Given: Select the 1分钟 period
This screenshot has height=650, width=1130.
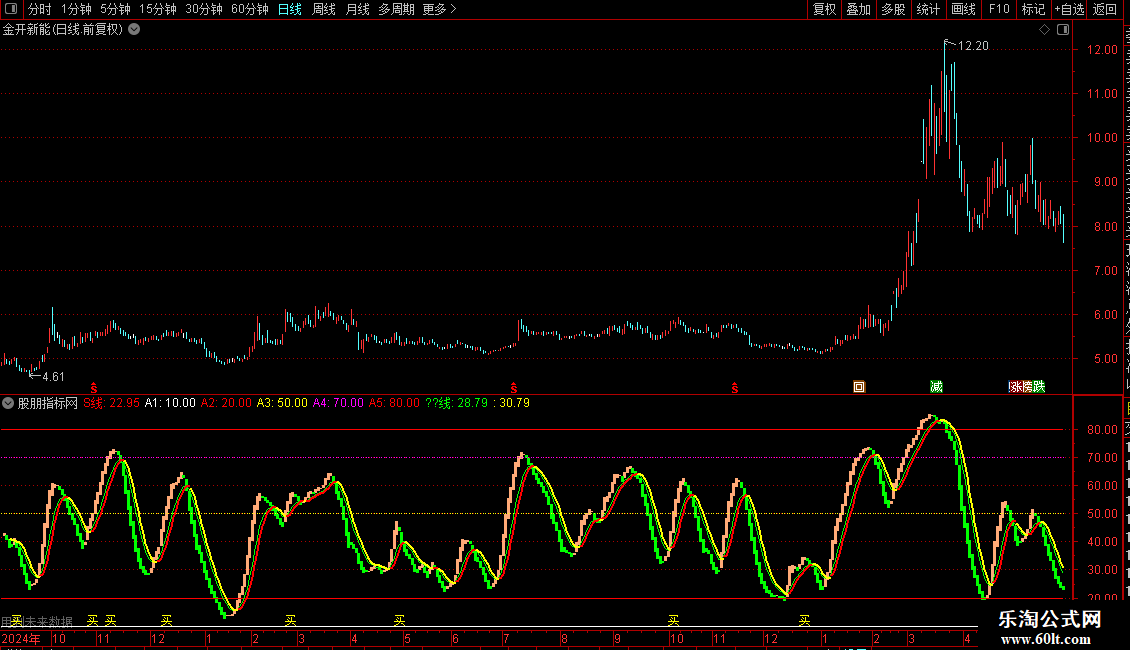Looking at the screenshot, I should pyautogui.click(x=76, y=9).
